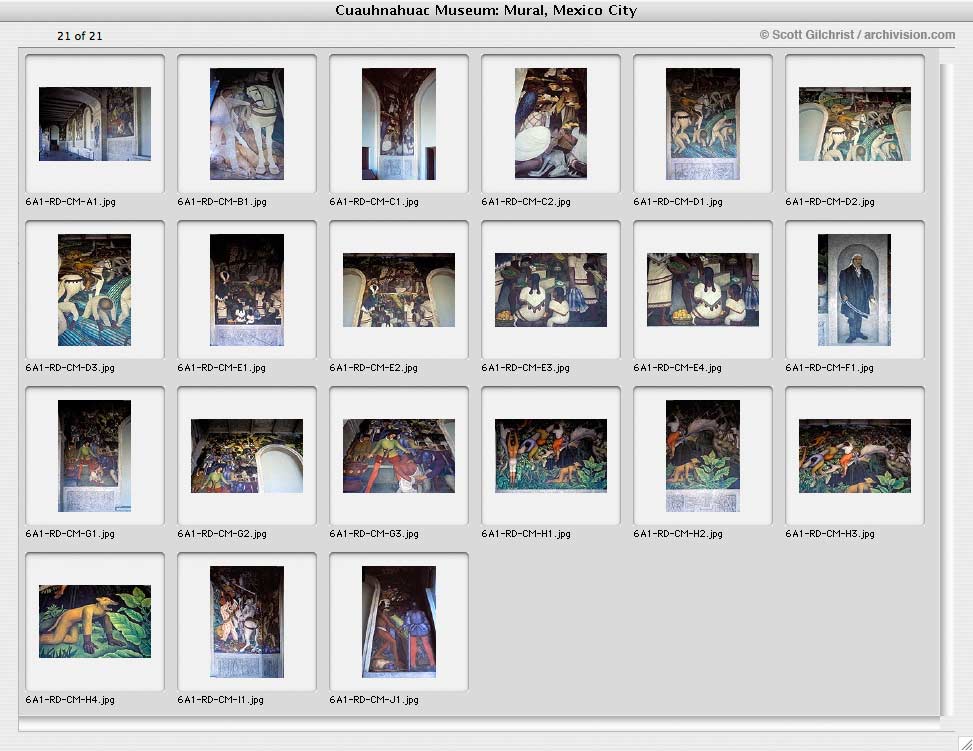Click the filename label 6A1-RD-CM-G2.jpg
973x751 pixels.
(222, 533)
